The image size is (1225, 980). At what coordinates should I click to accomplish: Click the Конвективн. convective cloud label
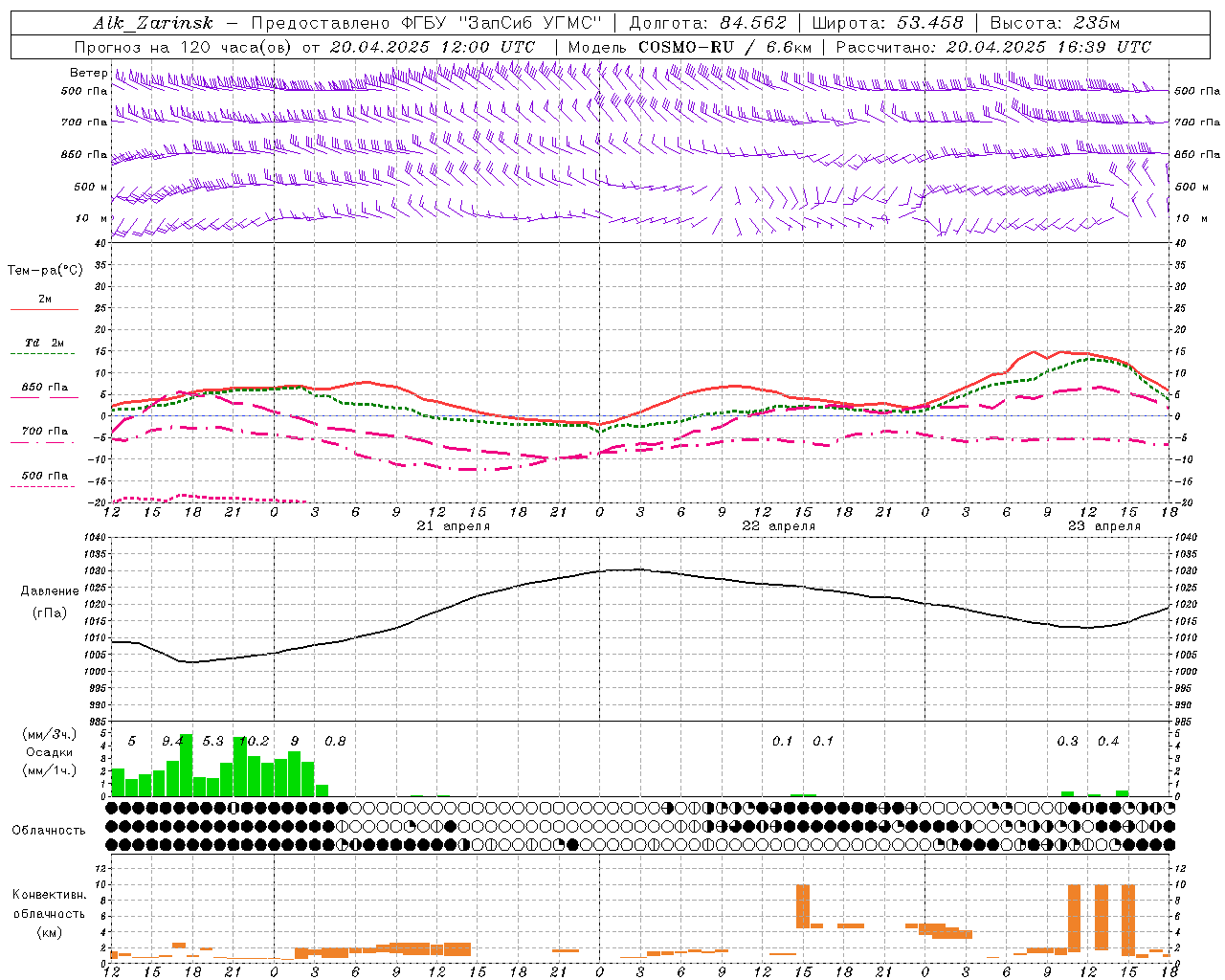coord(49,895)
